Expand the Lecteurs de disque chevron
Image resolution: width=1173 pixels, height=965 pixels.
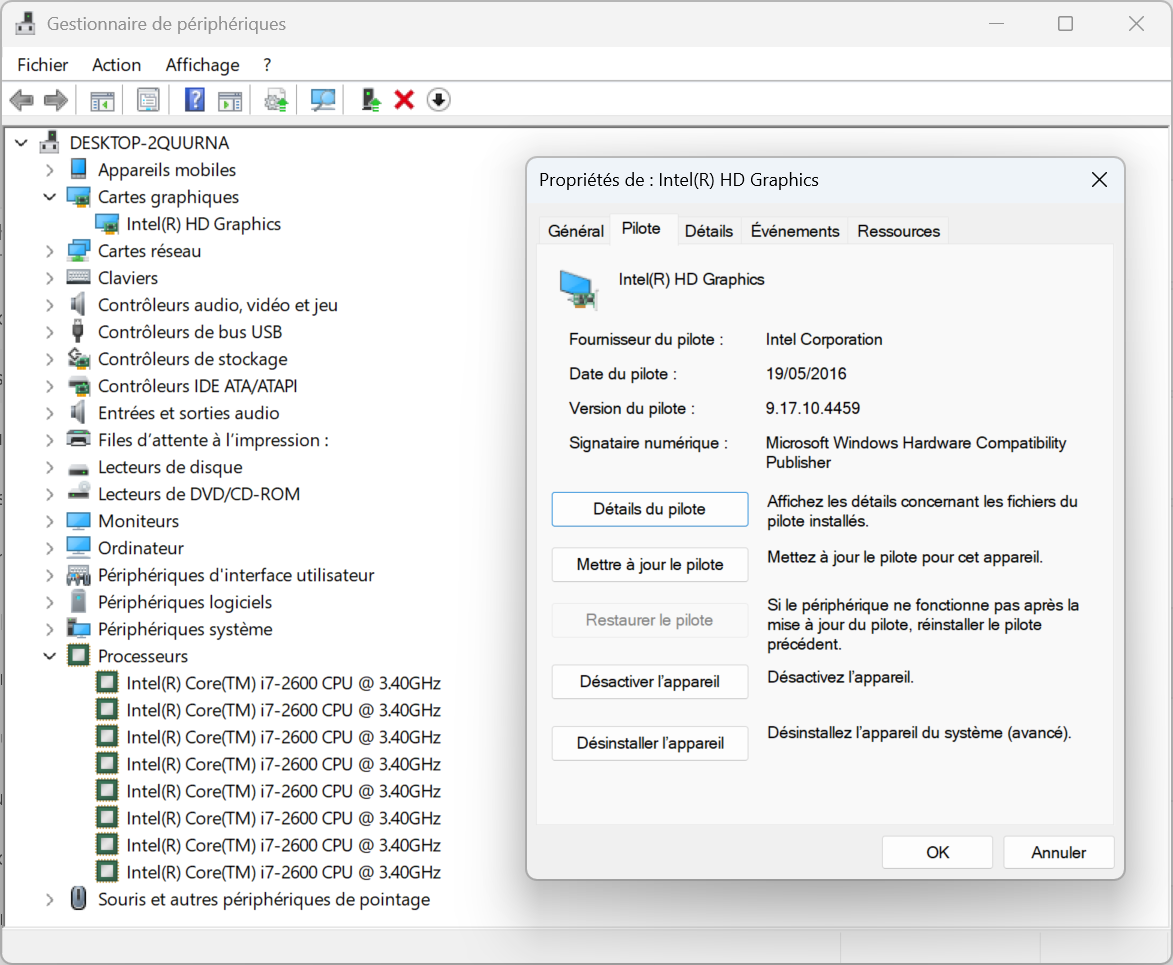pyautogui.click(x=49, y=467)
